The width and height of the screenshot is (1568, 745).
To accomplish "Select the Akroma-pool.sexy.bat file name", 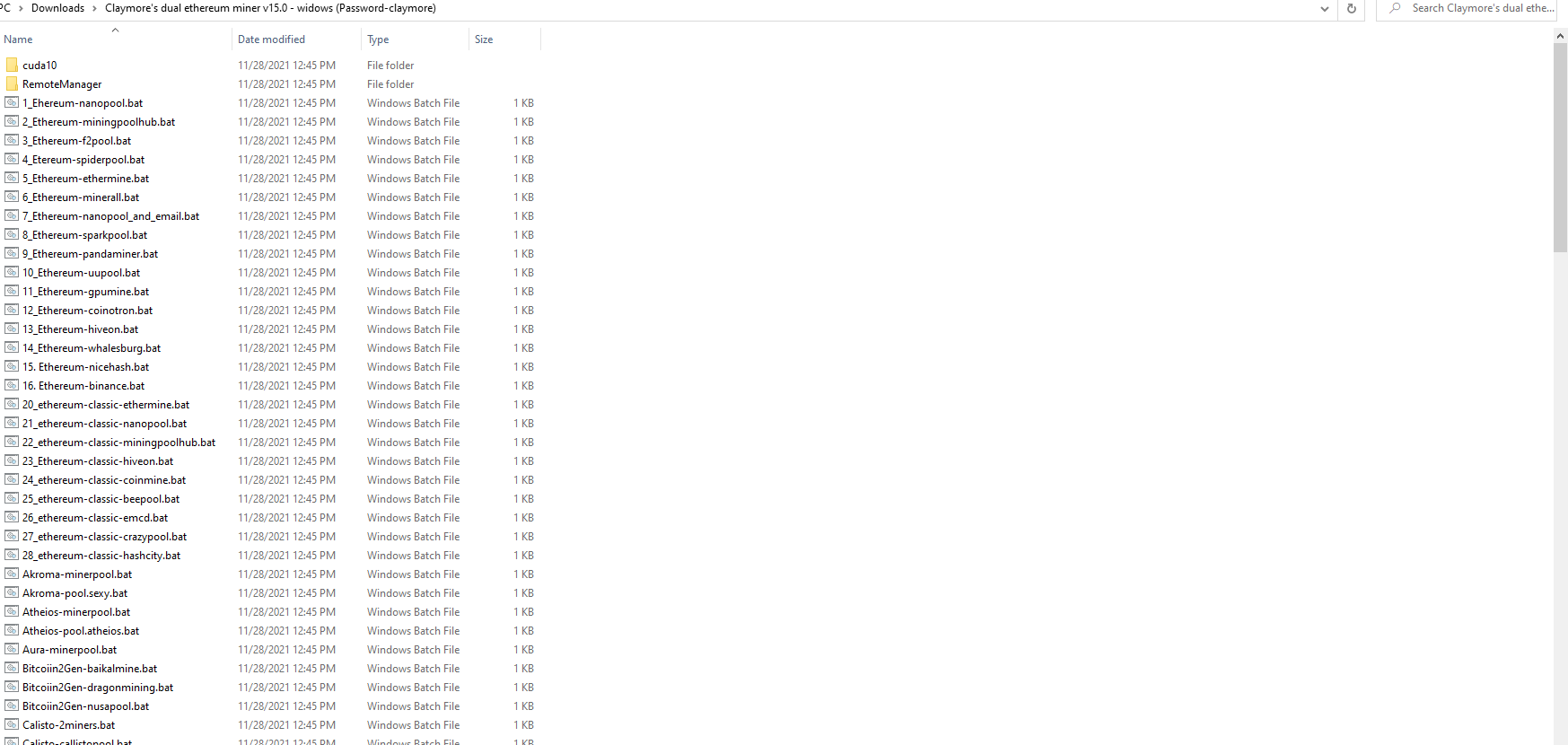I will [74, 592].
